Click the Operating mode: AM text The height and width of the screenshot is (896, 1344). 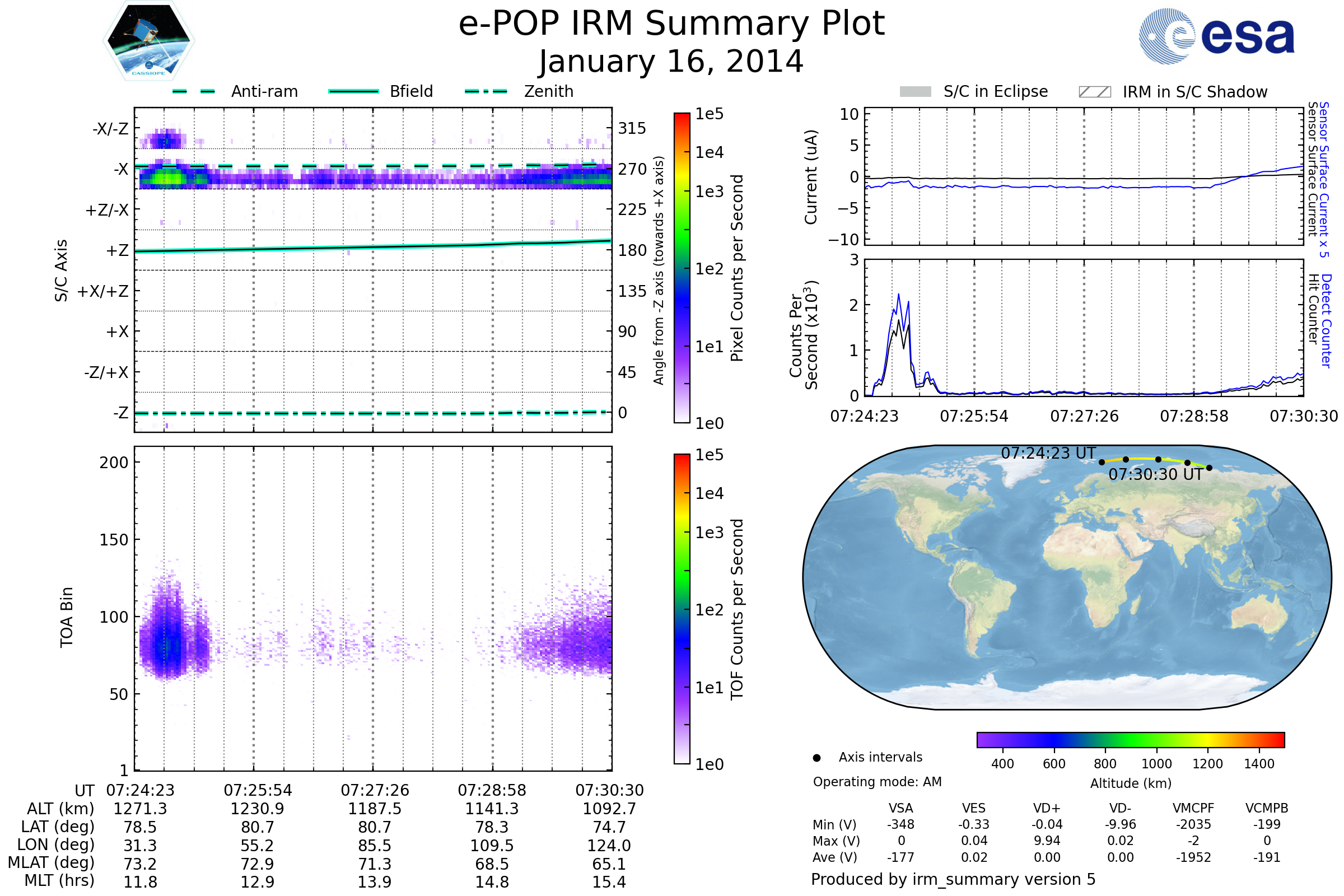click(877, 782)
